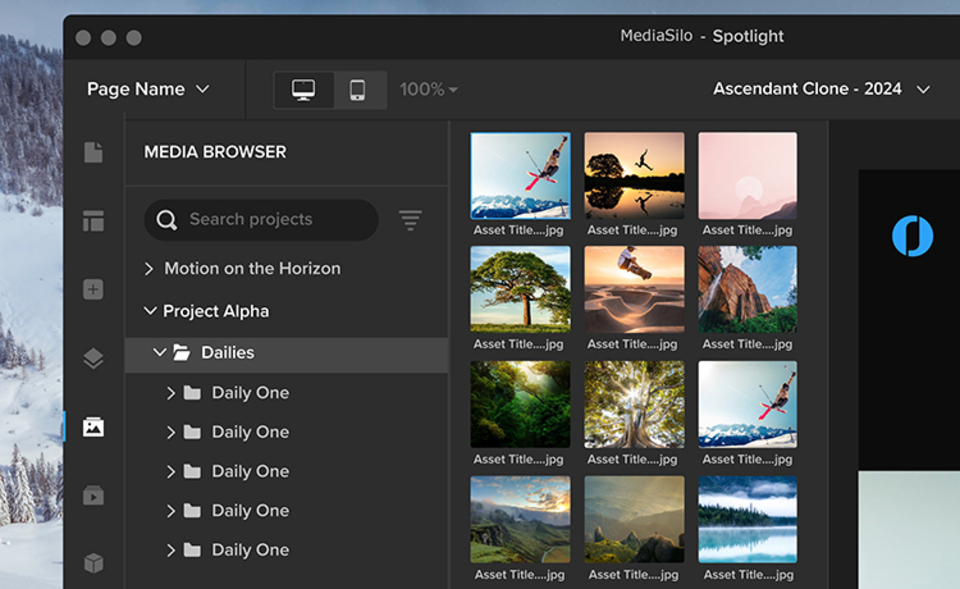960x589 pixels.
Task: Select the Layouts panel icon
Action: (x=92, y=221)
